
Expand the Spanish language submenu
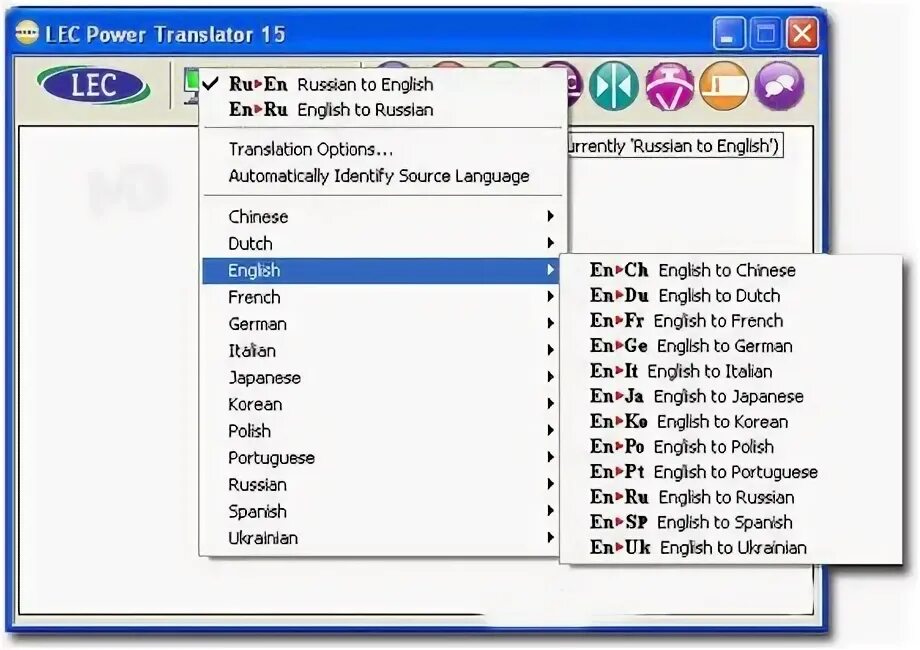pyautogui.click(x=382, y=512)
